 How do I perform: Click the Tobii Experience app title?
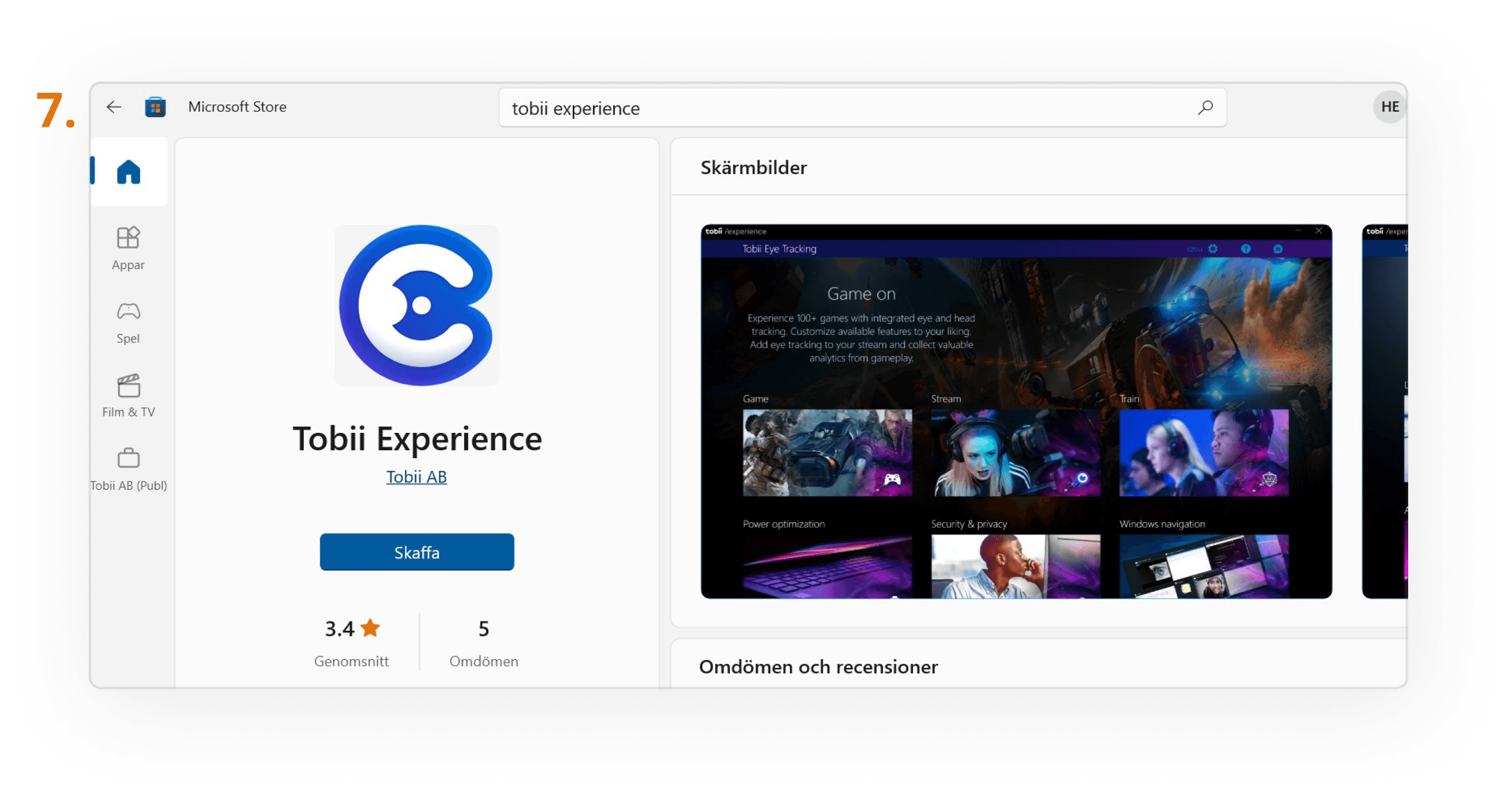pyautogui.click(x=417, y=438)
